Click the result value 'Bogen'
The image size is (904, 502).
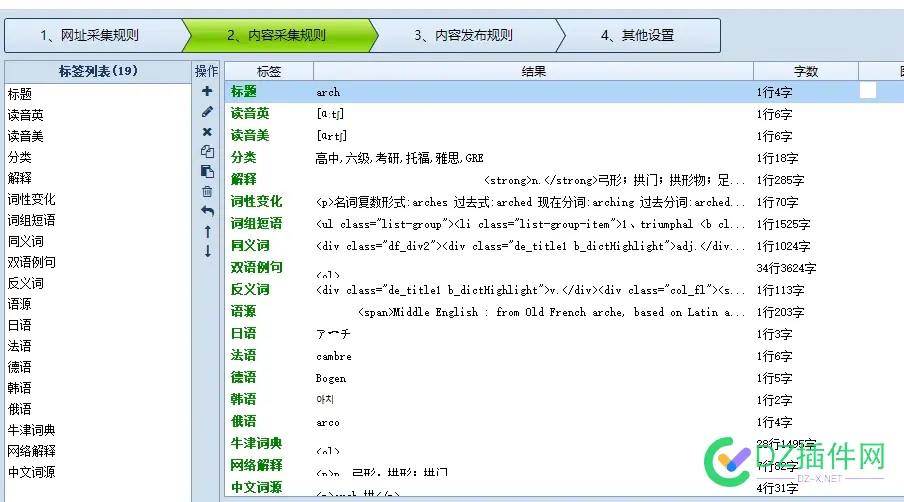[x=331, y=378]
